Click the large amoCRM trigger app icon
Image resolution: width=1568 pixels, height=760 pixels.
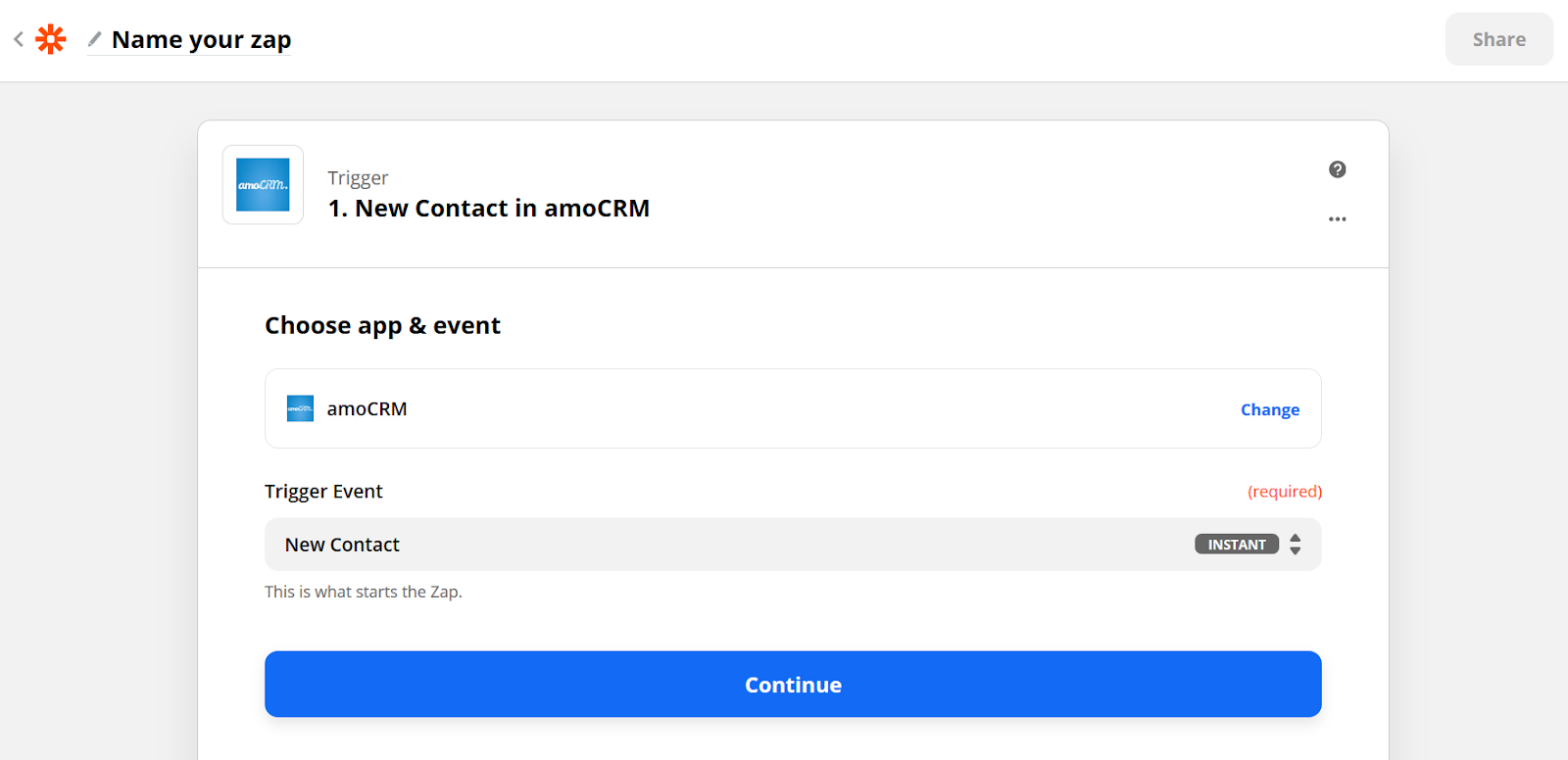click(263, 185)
